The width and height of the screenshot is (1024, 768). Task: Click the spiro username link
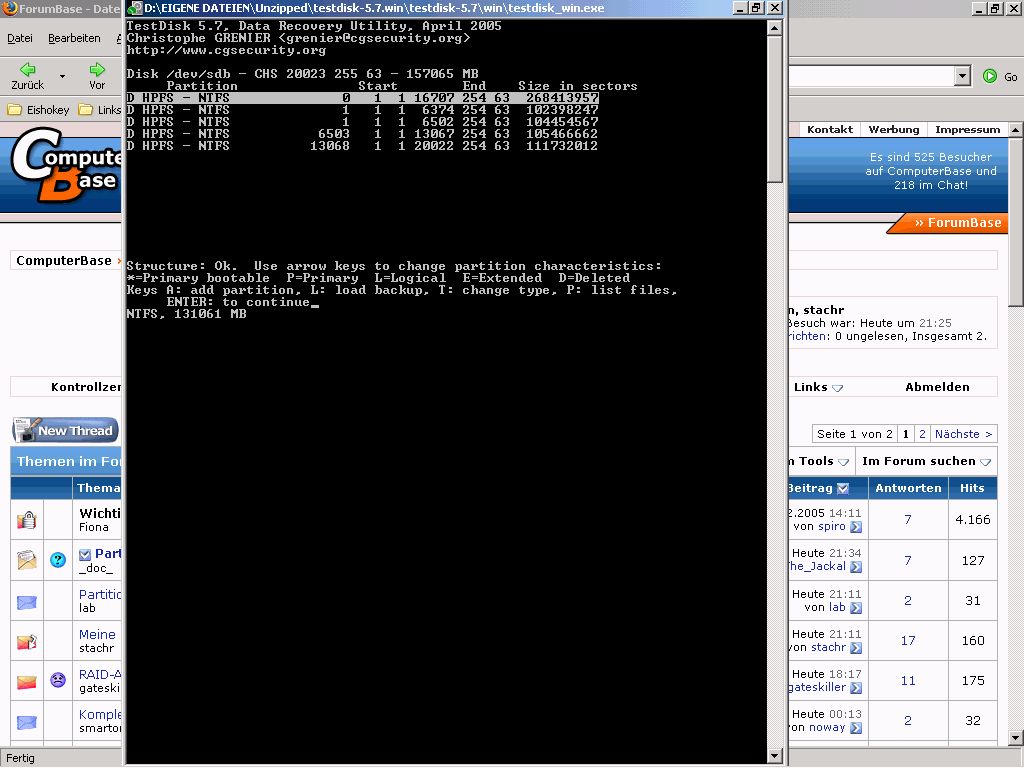pyautogui.click(x=831, y=526)
